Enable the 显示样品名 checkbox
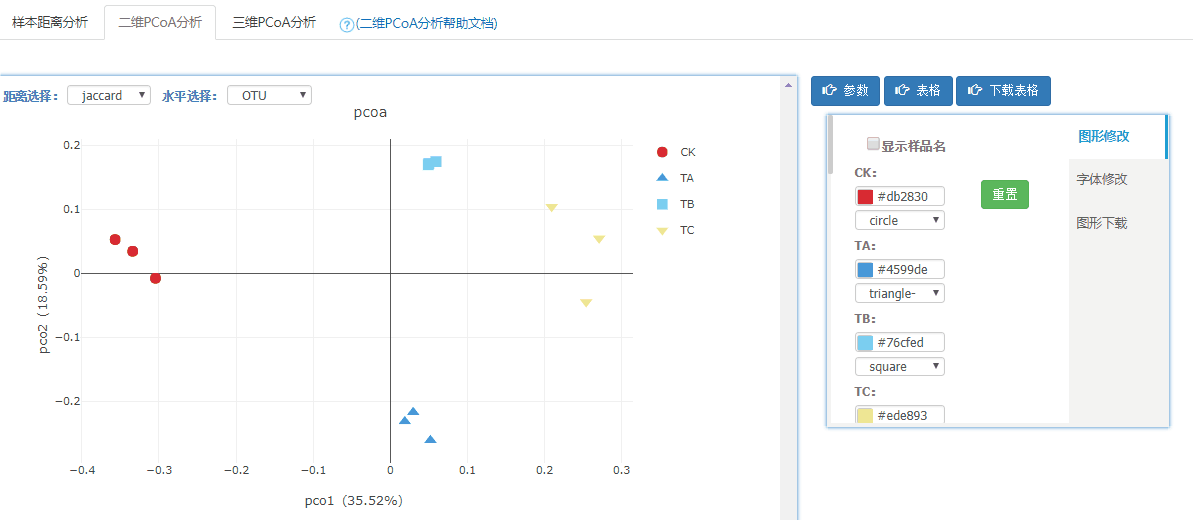 point(873,144)
